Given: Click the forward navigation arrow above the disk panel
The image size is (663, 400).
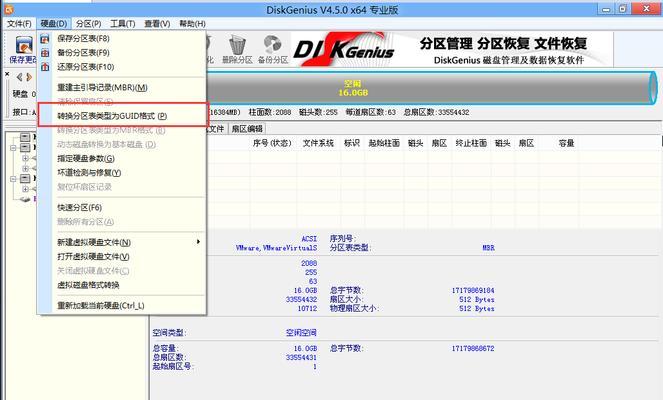Looking at the screenshot, I should click(29, 77).
